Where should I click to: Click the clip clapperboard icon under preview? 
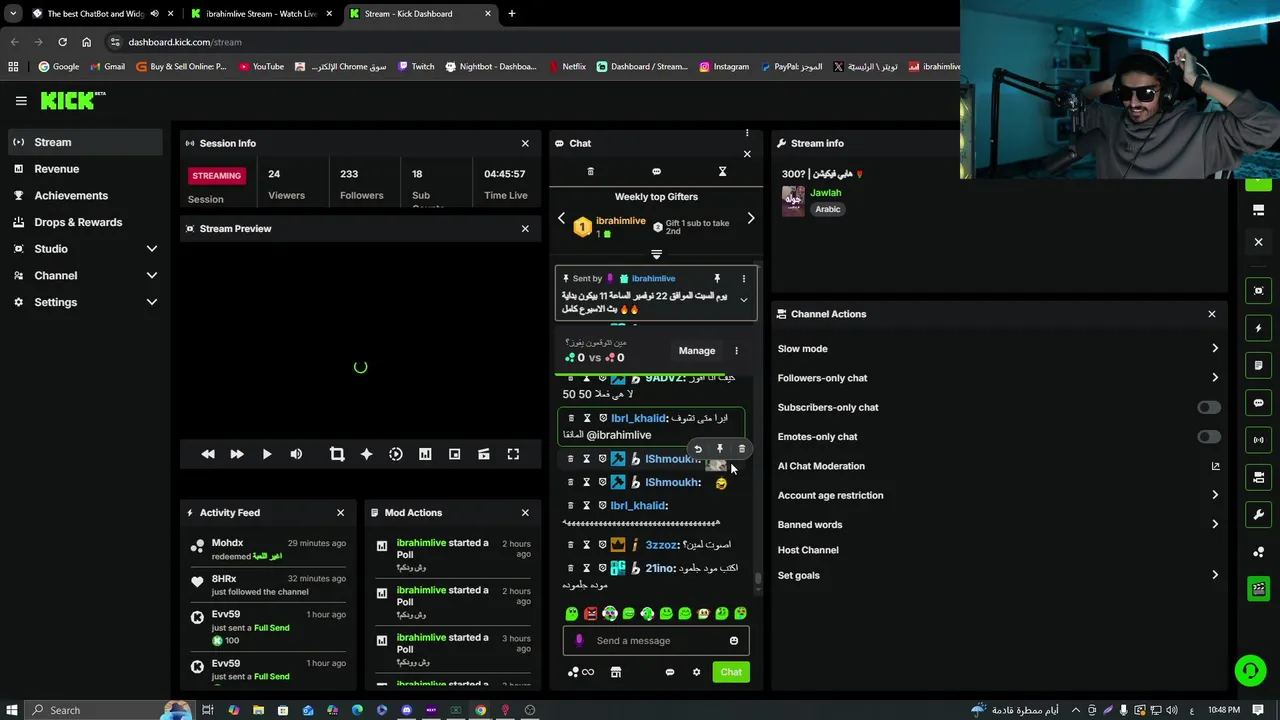pos(484,454)
